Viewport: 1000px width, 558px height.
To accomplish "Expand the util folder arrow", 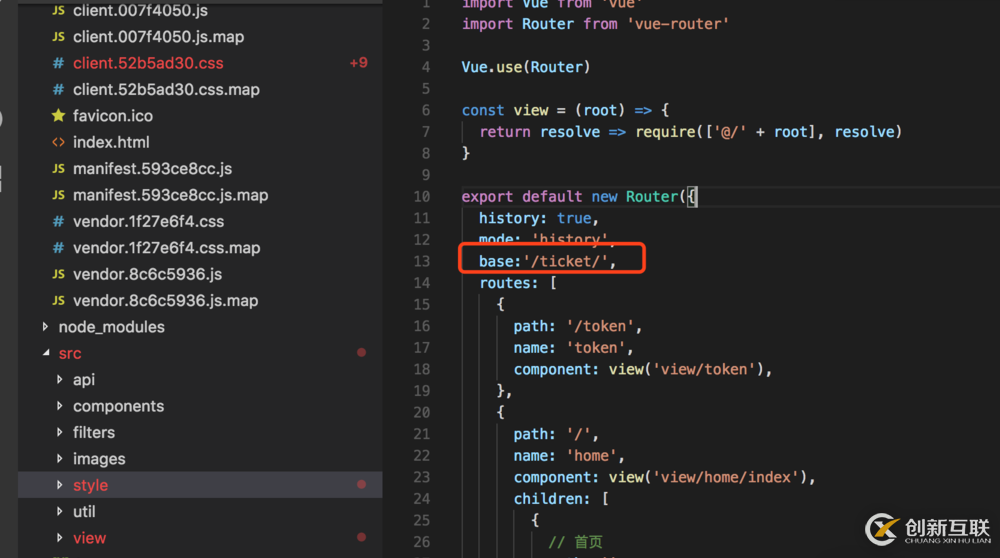I will (59, 511).
